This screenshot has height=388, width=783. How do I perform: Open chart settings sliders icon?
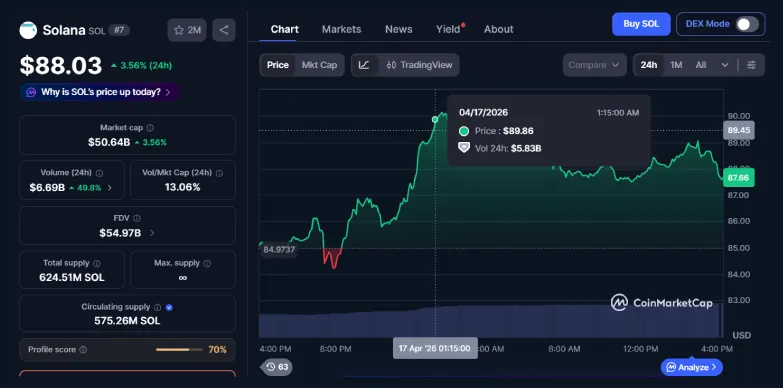(x=751, y=65)
